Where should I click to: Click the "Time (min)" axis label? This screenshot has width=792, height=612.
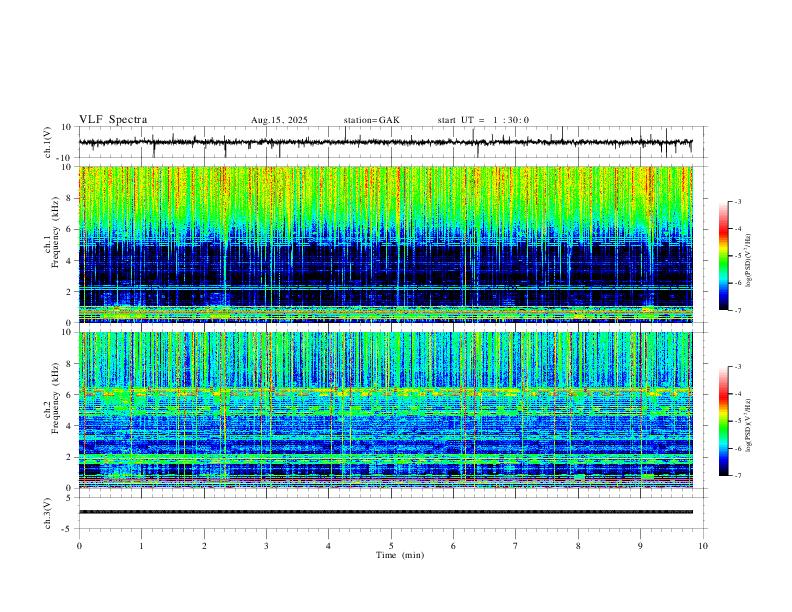pyautogui.click(x=400, y=555)
